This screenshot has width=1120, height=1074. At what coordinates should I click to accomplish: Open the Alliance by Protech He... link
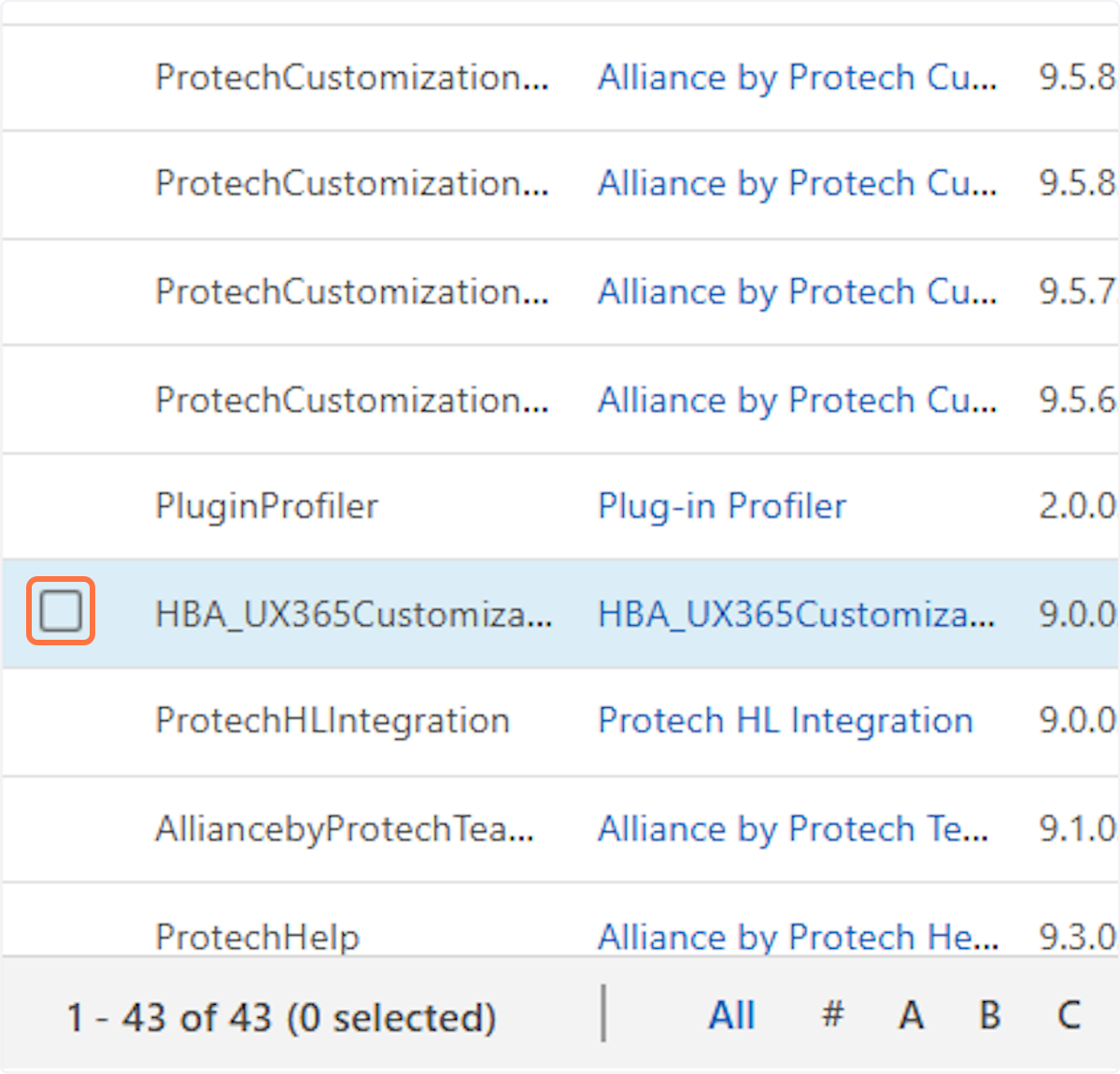797,937
